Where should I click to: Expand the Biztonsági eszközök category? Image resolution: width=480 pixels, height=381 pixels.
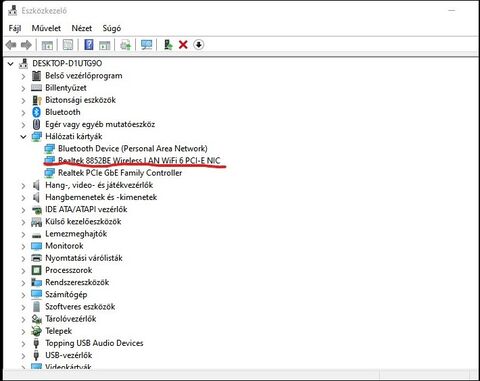(23, 101)
